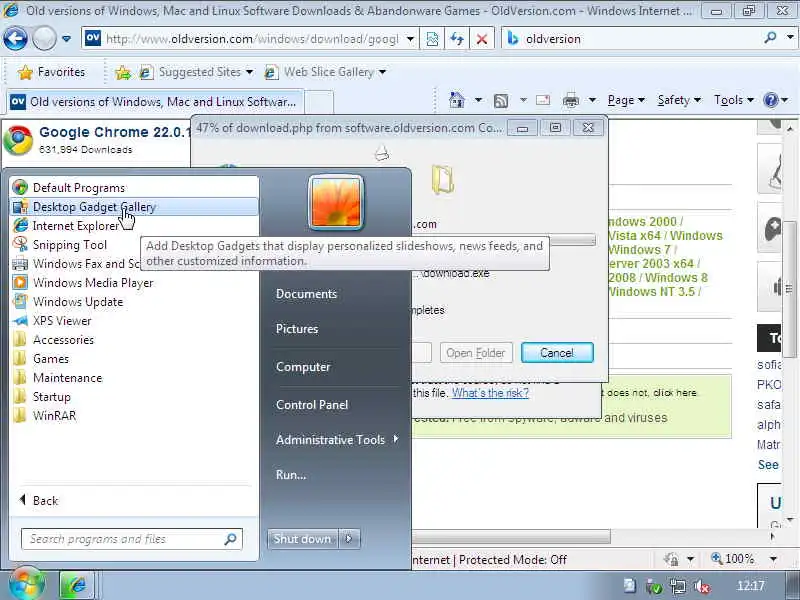The height and width of the screenshot is (600, 800).
Task: Click the user account picture
Action: (336, 203)
